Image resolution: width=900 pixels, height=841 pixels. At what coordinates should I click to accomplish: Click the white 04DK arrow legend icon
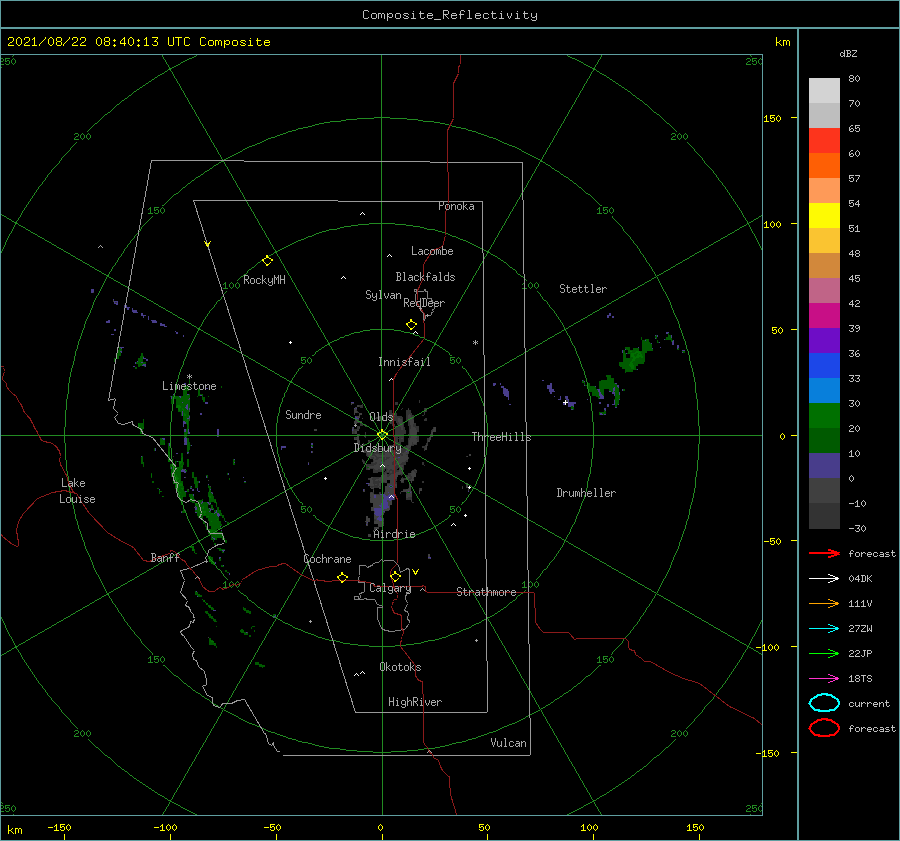tap(824, 578)
